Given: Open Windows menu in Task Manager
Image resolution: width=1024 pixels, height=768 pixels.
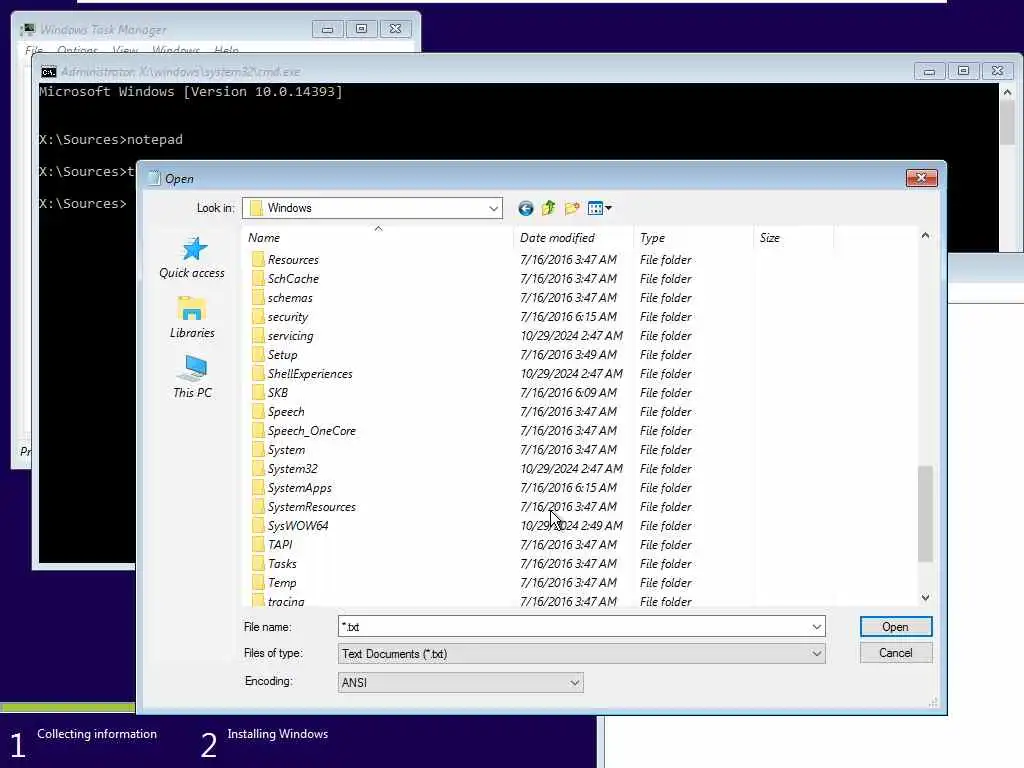Looking at the screenshot, I should [176, 50].
